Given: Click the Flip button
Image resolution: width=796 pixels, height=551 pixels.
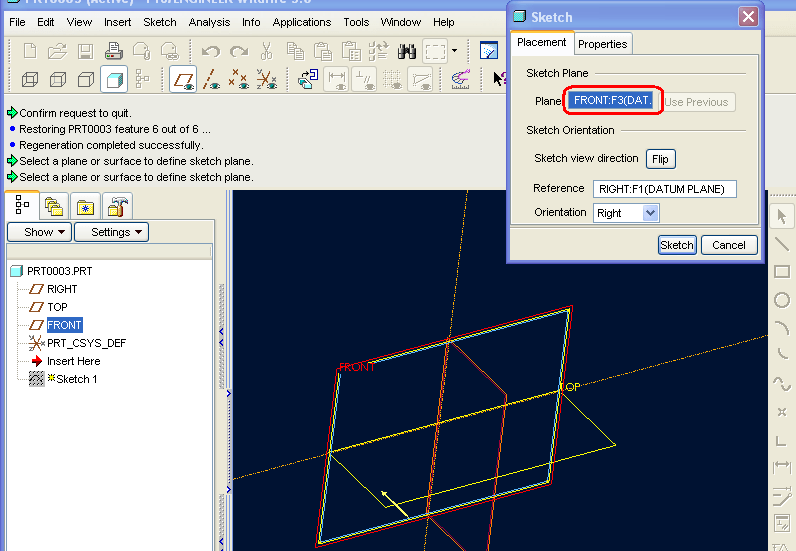Looking at the screenshot, I should click(660, 159).
